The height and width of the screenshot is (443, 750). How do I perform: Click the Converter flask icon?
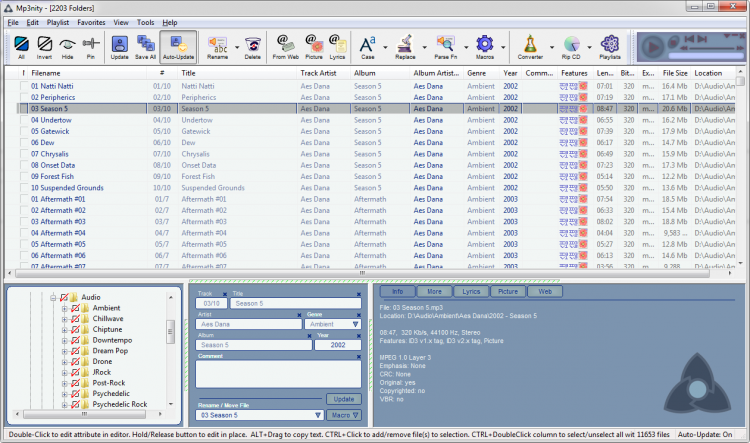[x=530, y=47]
